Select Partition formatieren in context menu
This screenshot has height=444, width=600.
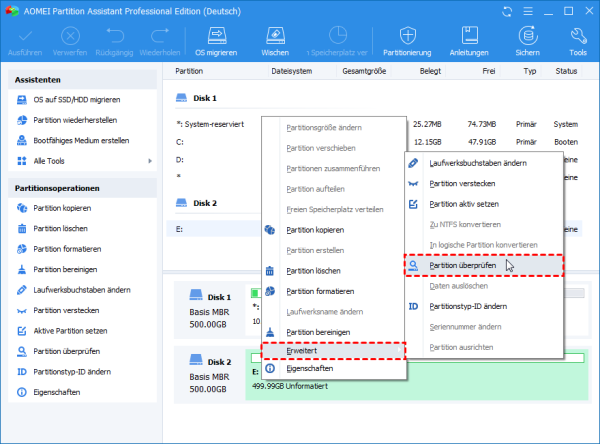point(333,291)
